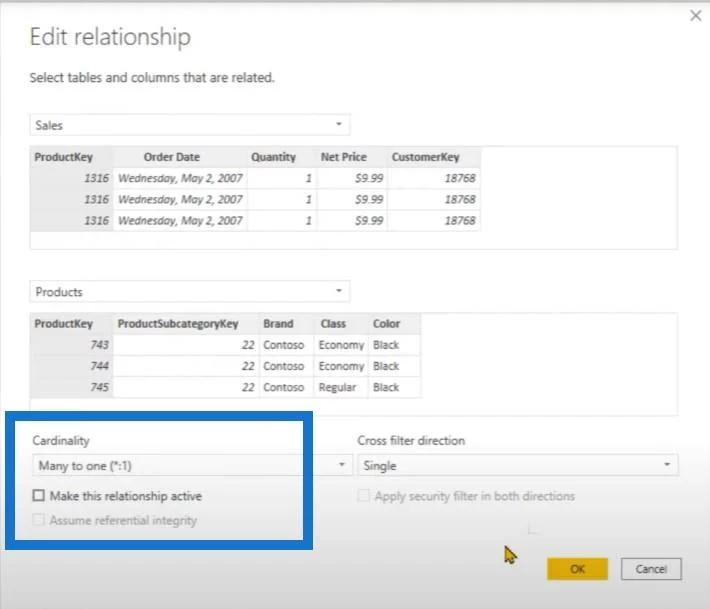Confirm with the OK button
The width and height of the screenshot is (710, 609).
coord(577,569)
